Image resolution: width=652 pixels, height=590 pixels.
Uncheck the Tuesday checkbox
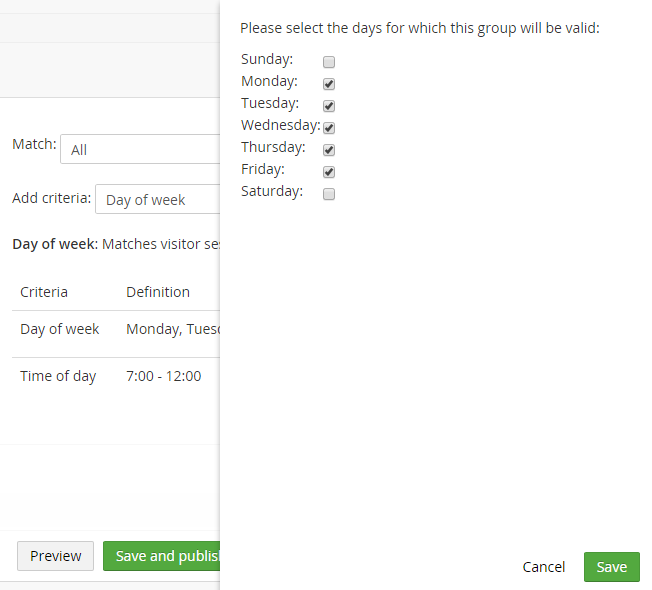[328, 106]
